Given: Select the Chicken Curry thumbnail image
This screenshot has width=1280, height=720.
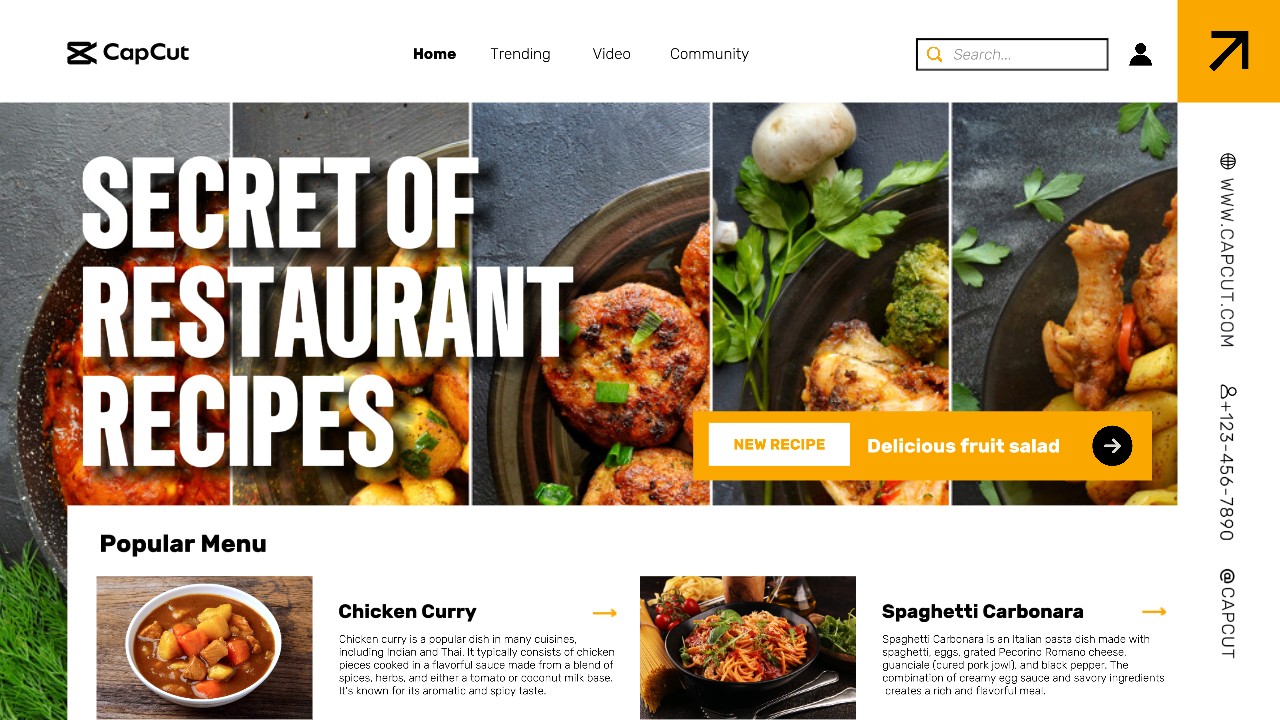Looking at the screenshot, I should [x=204, y=647].
